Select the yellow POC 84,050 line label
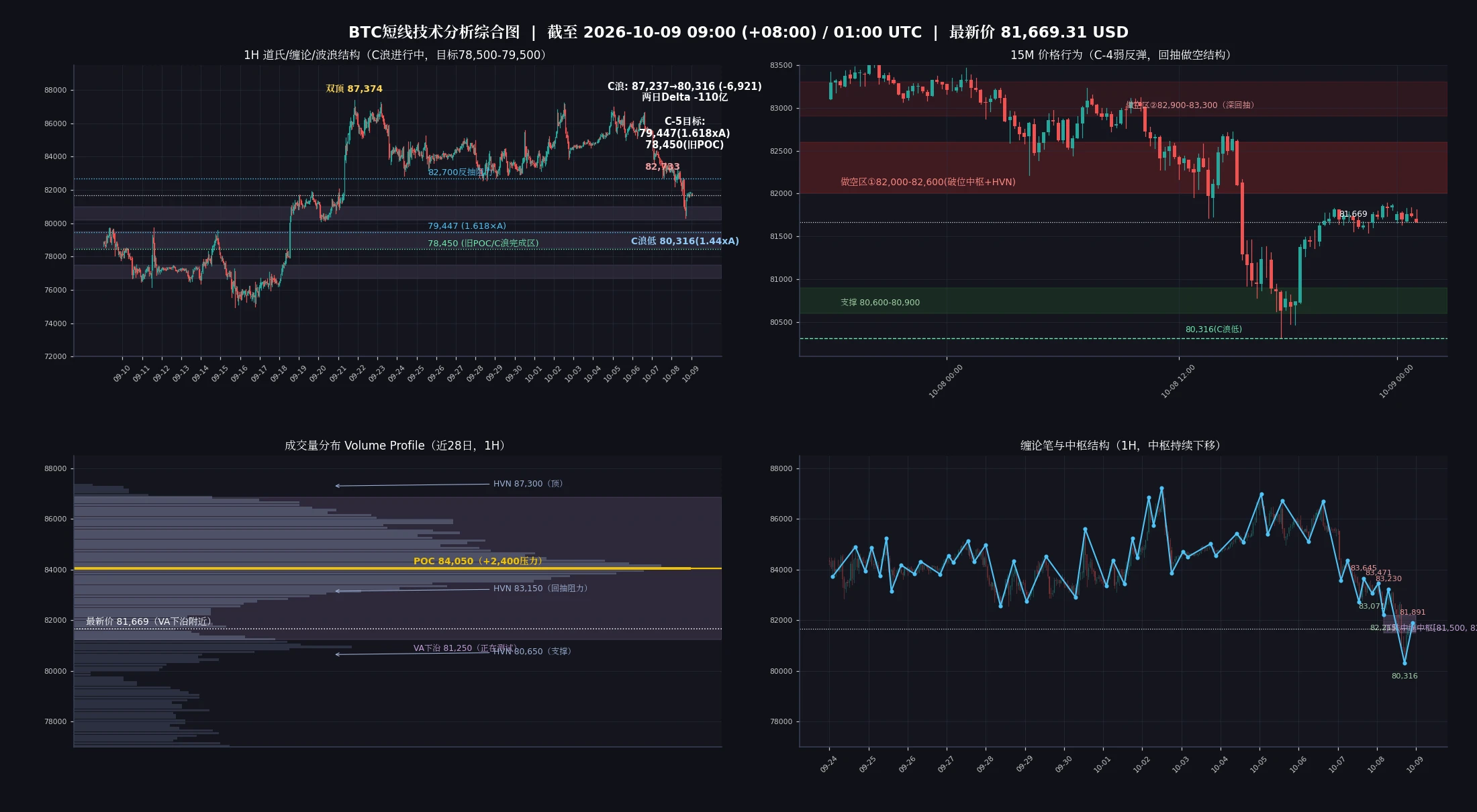Viewport: 1477px width, 812px height. tap(477, 561)
